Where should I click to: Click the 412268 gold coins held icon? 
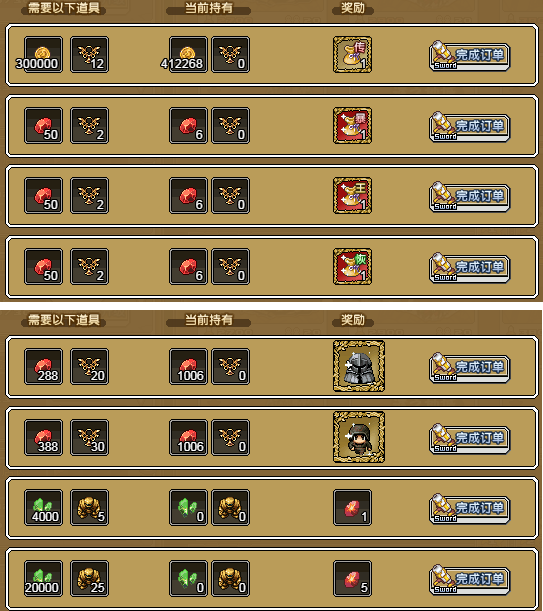(188, 55)
